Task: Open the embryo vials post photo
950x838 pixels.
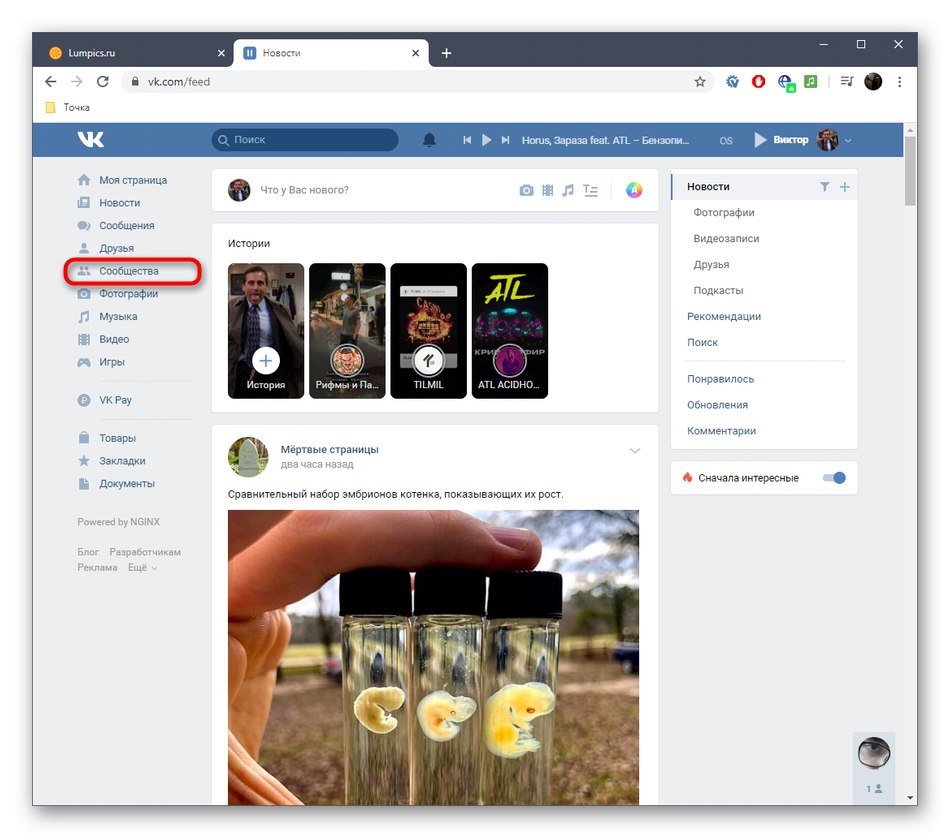Action: (x=433, y=657)
